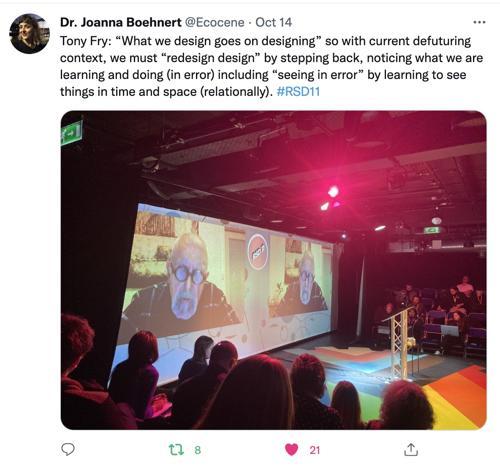This screenshot has height=467, width=500.
Task: Click the reply speech bubble icon
Action: [68, 449]
